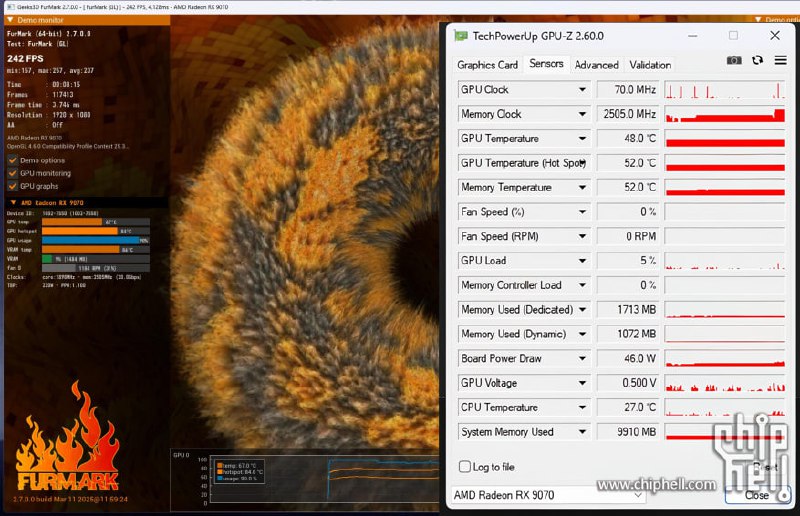Open GPU Load sensor dropdown
Image resolution: width=800 pixels, height=516 pixels.
coord(582,261)
